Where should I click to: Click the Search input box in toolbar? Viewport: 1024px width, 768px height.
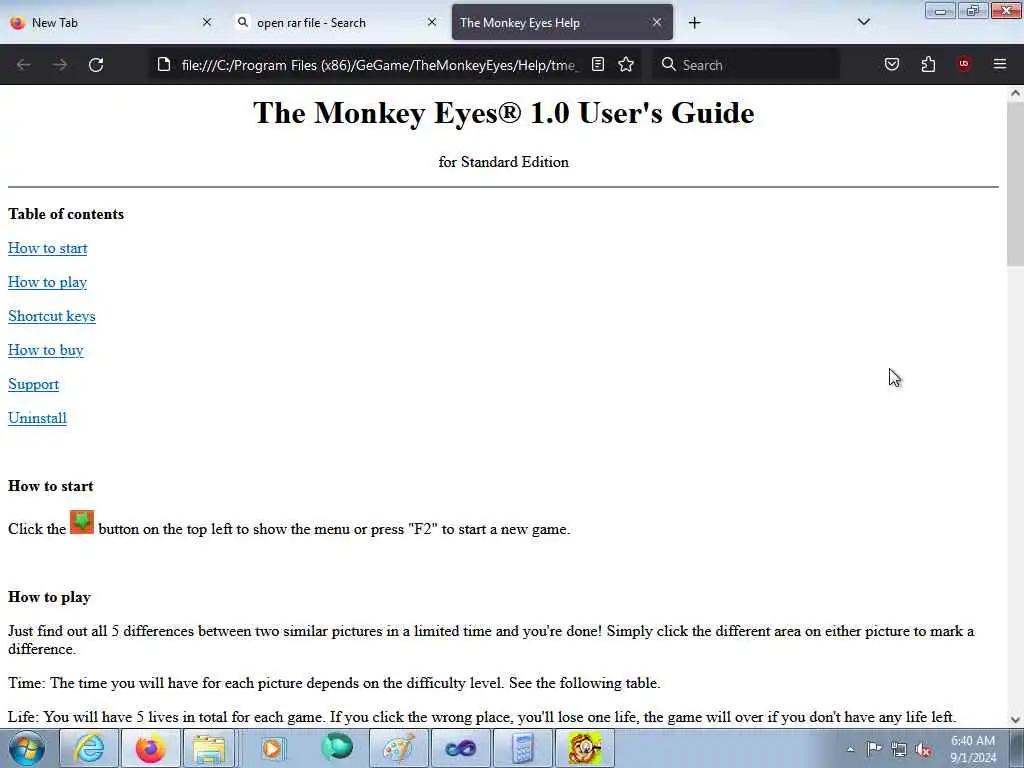746,65
